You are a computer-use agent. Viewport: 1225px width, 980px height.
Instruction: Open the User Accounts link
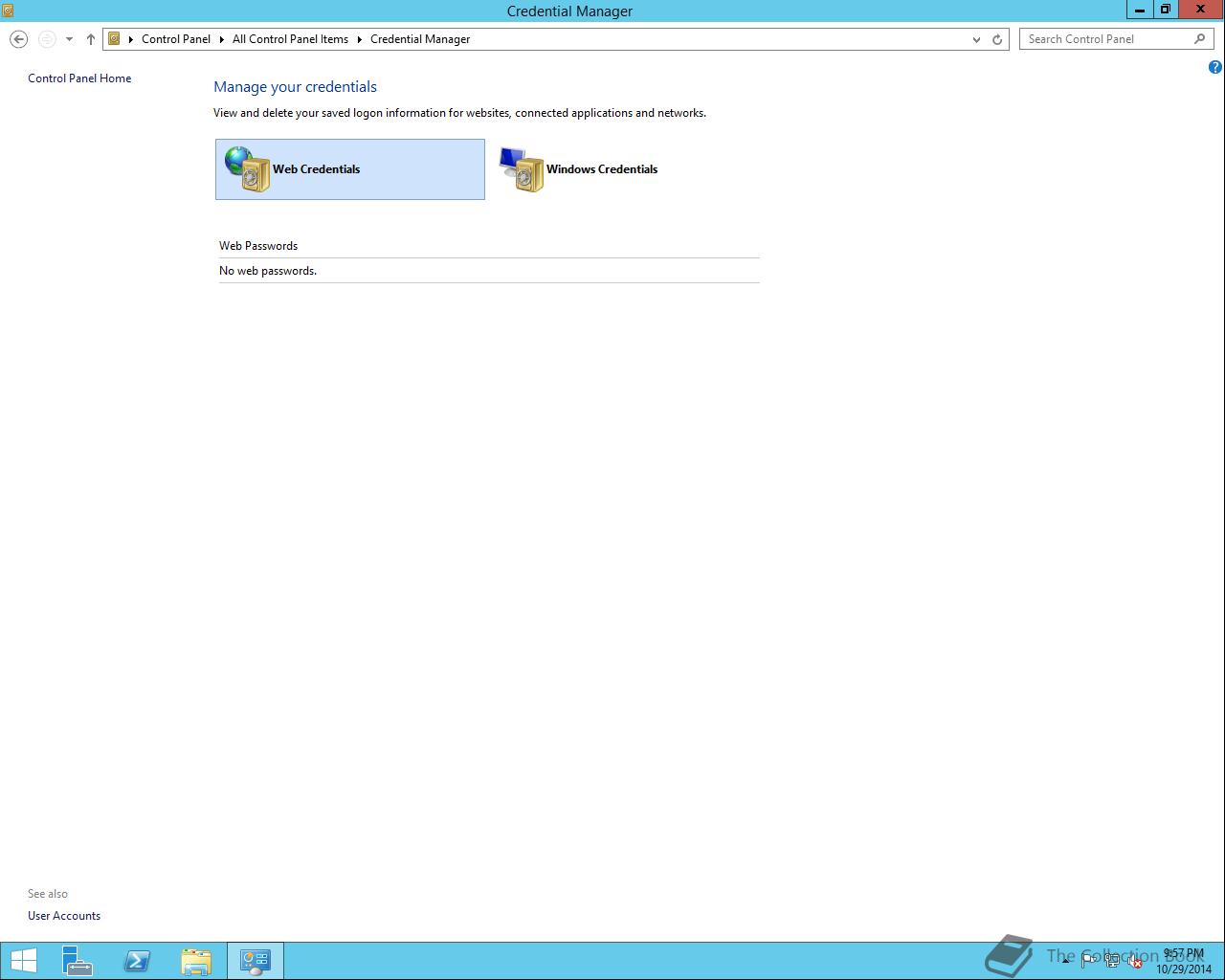tap(64, 916)
